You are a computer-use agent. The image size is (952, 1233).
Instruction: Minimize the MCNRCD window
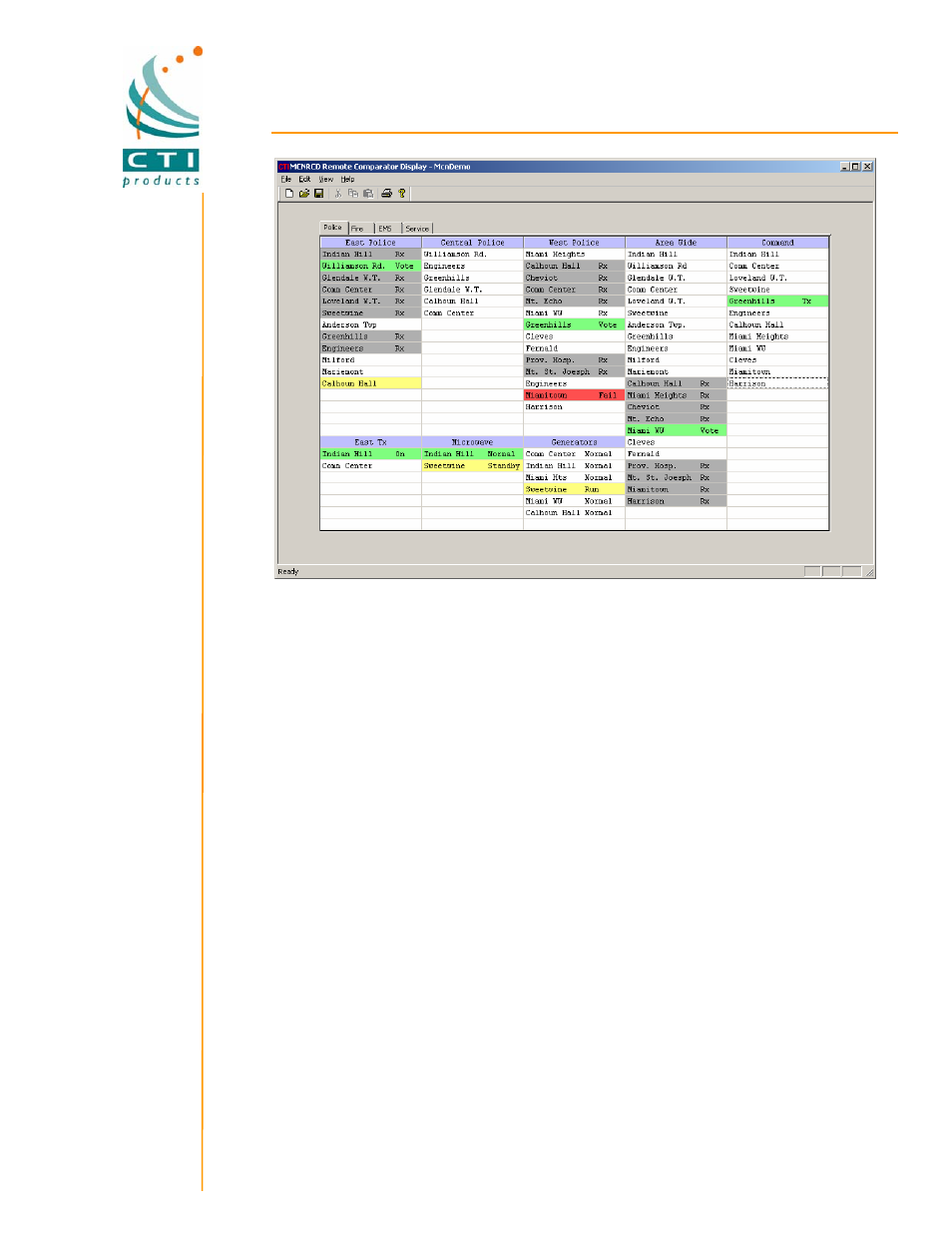[x=845, y=167]
